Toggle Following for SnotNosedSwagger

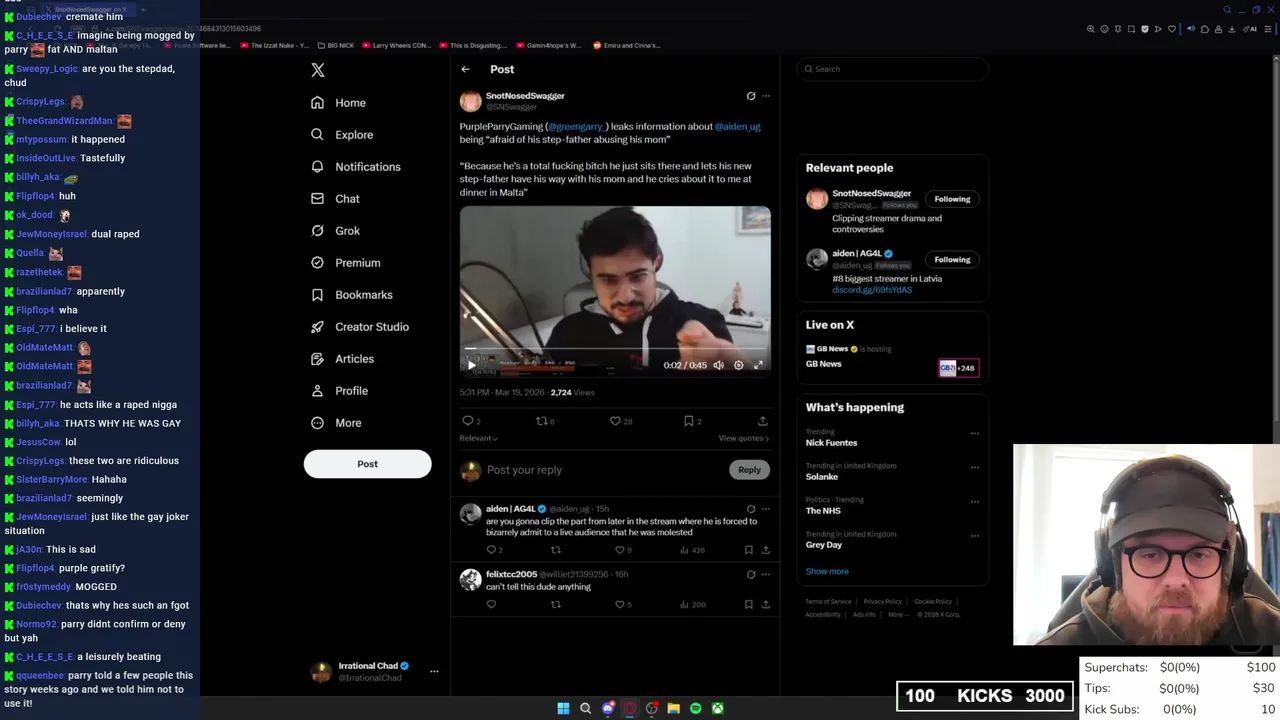coord(952,199)
